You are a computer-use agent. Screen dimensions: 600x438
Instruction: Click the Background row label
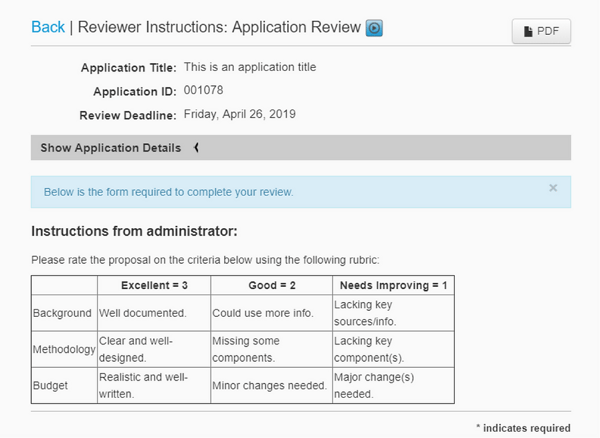click(x=62, y=313)
